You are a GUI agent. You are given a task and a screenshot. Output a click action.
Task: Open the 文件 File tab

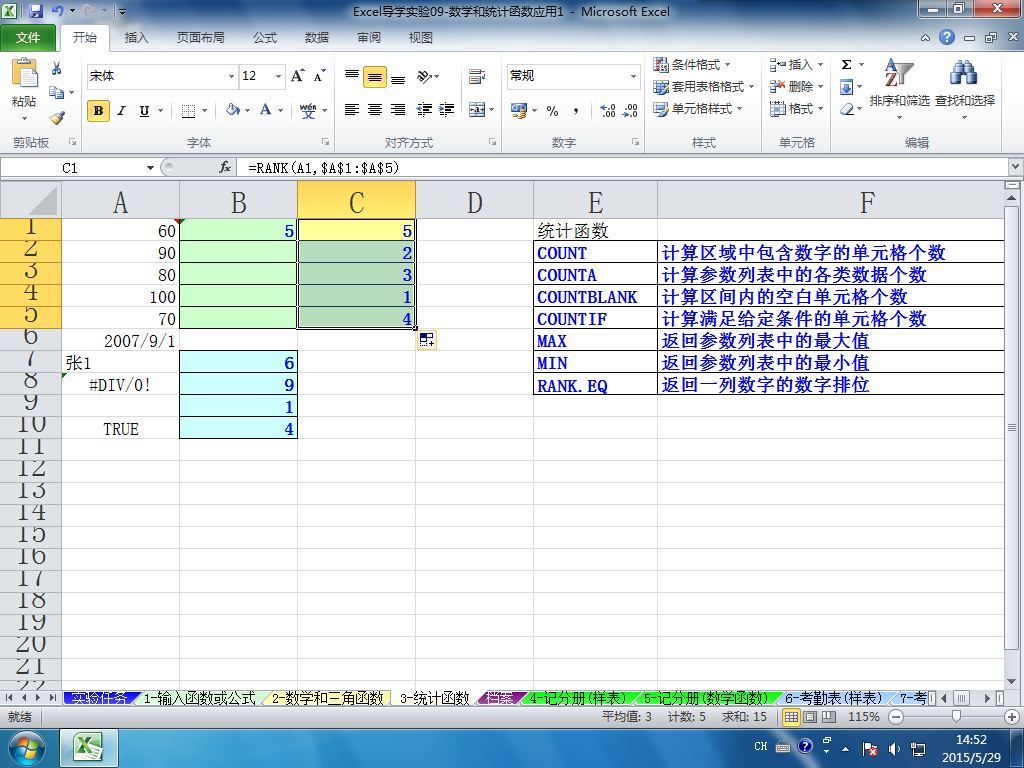pos(28,37)
